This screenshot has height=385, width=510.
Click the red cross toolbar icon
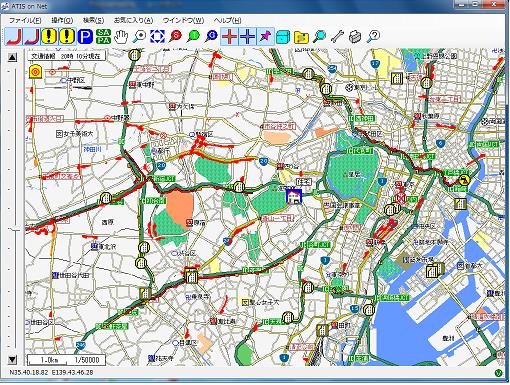[x=229, y=36]
